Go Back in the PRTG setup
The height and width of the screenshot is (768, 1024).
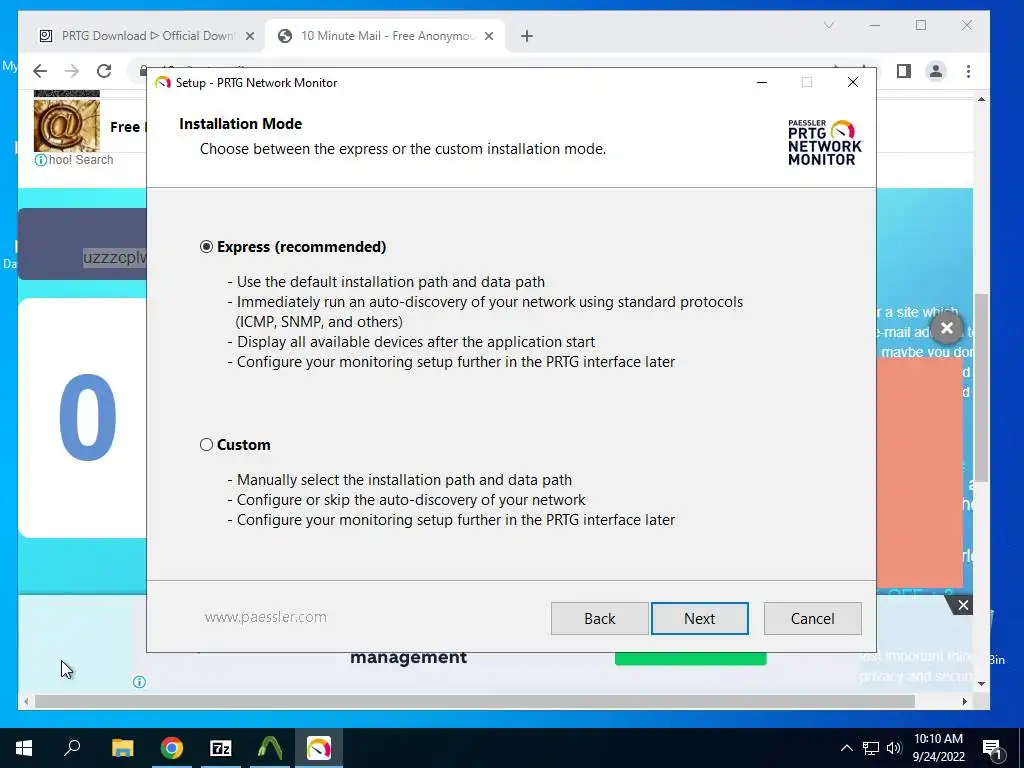600,618
